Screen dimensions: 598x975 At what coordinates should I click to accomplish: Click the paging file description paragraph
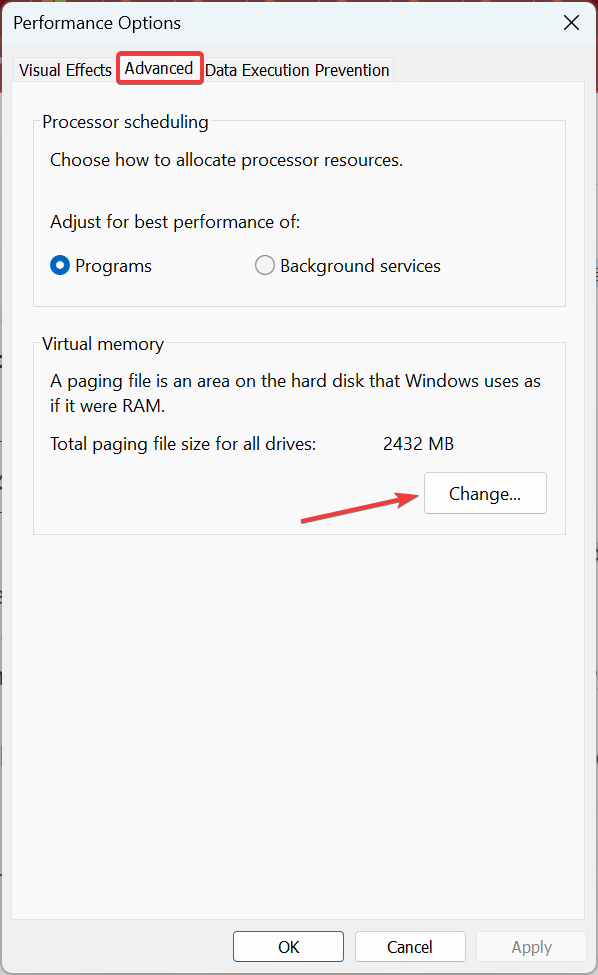coord(295,393)
